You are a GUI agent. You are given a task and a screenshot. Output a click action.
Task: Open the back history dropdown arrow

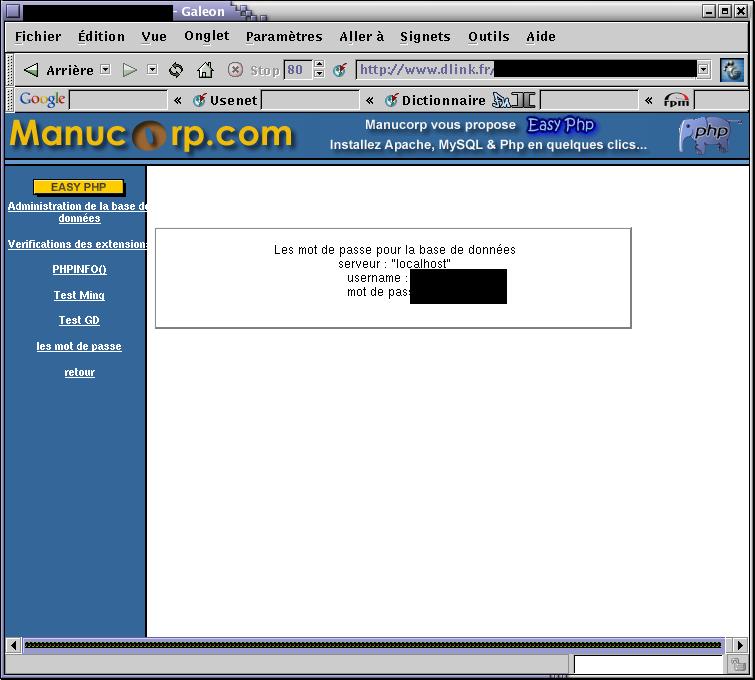pos(105,70)
